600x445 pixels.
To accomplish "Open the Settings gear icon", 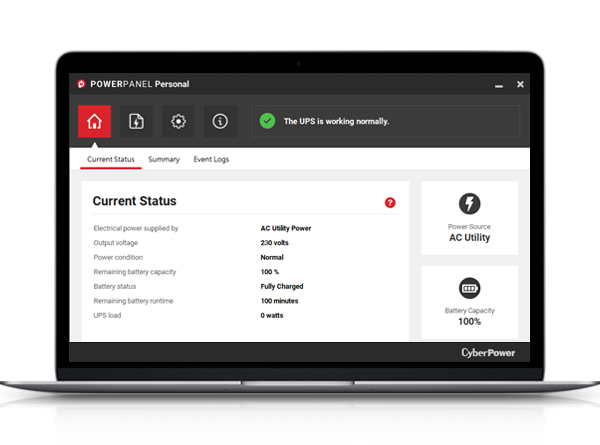I will [x=178, y=121].
